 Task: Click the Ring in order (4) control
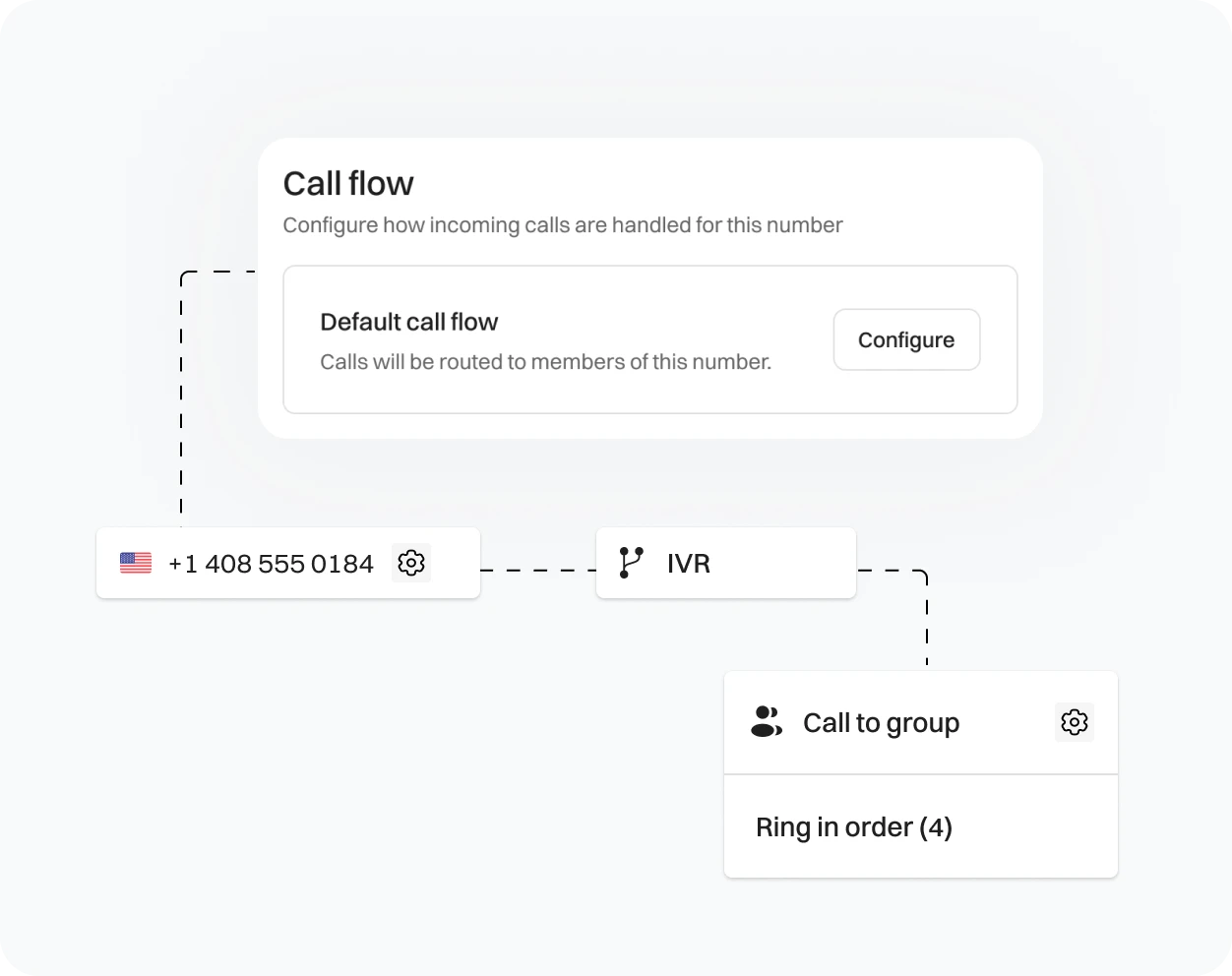[854, 826]
